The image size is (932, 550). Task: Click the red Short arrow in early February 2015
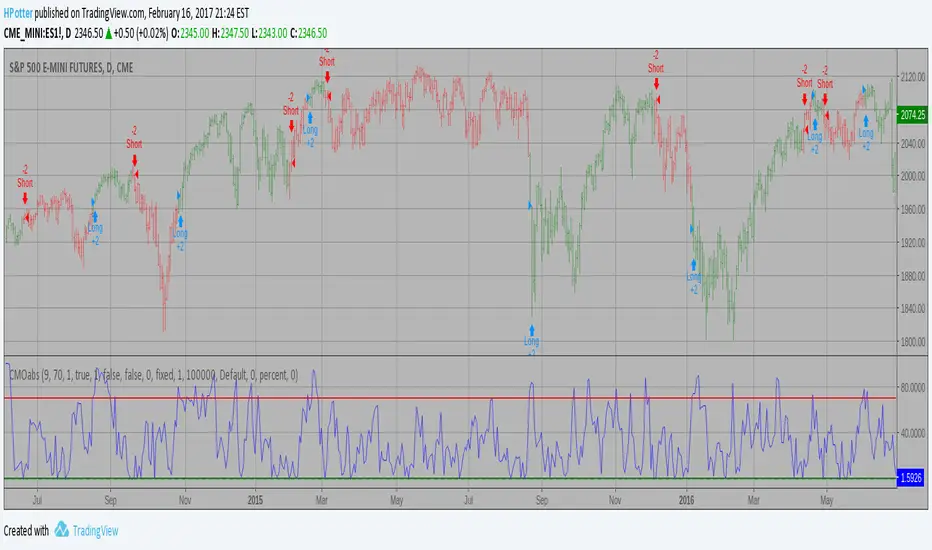(x=291, y=126)
